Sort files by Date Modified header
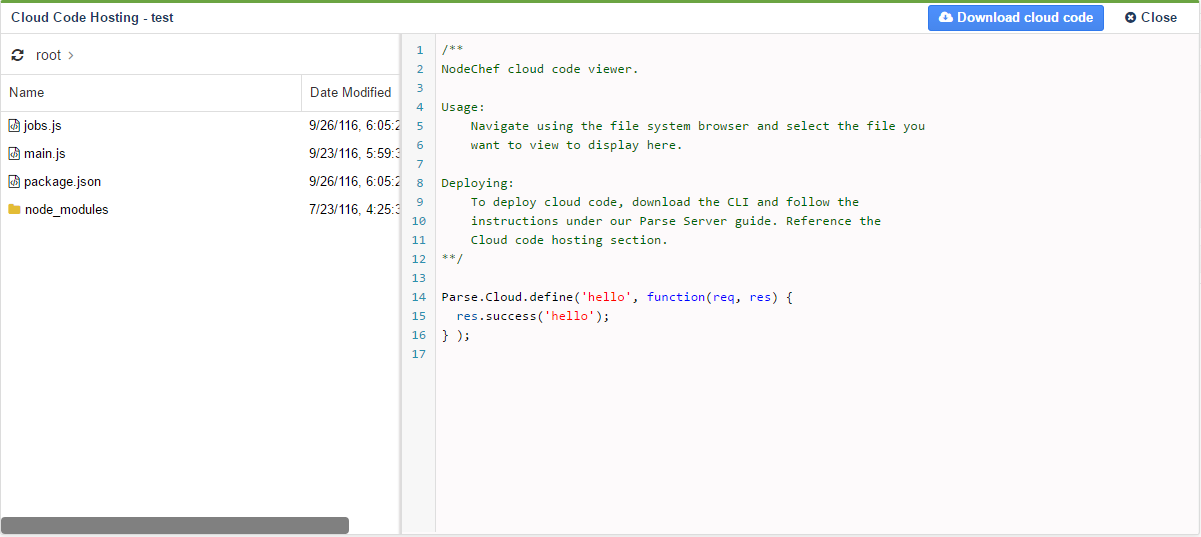Screen dimensions: 1201x537 click(x=350, y=93)
